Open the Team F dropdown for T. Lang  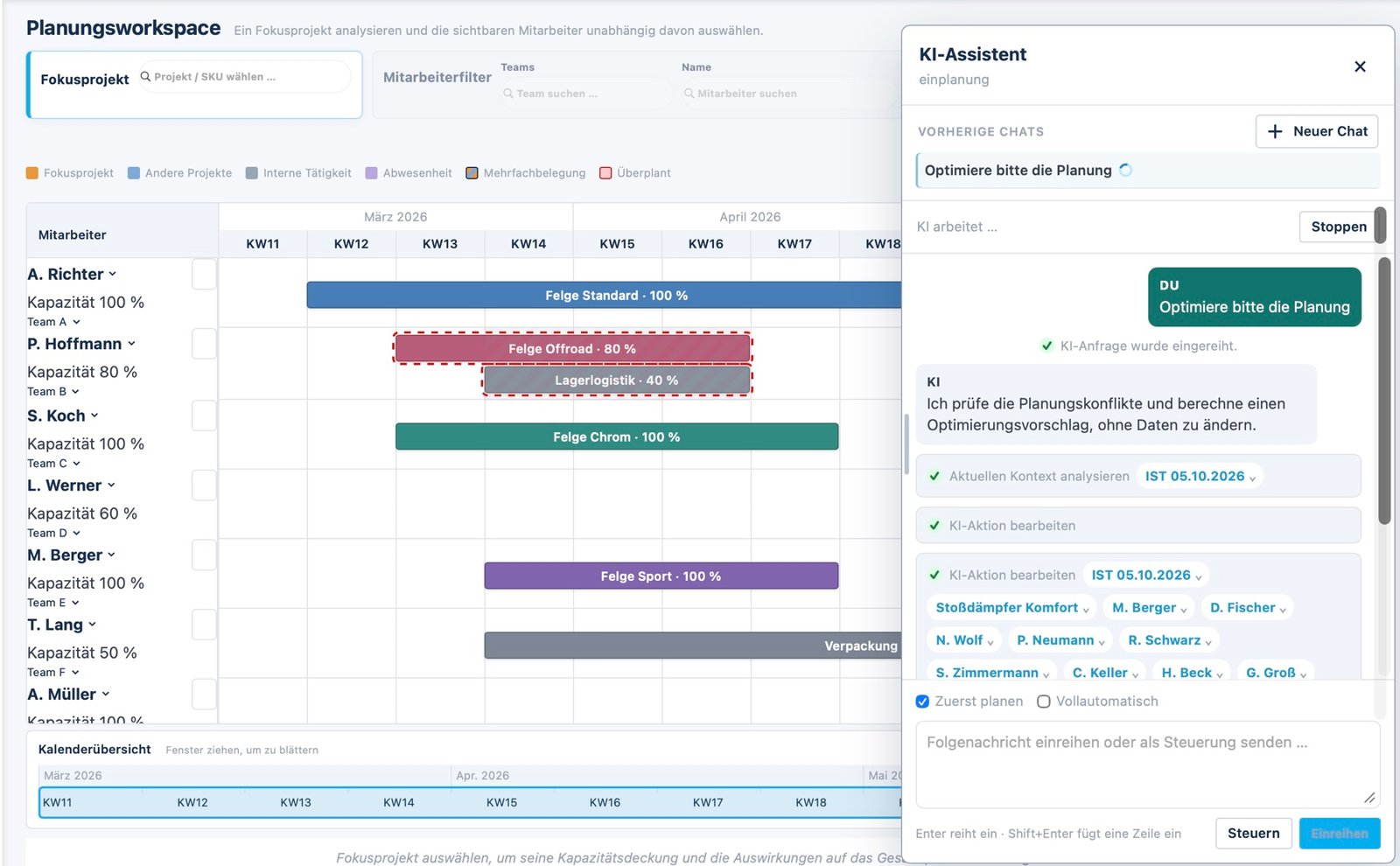click(75, 673)
